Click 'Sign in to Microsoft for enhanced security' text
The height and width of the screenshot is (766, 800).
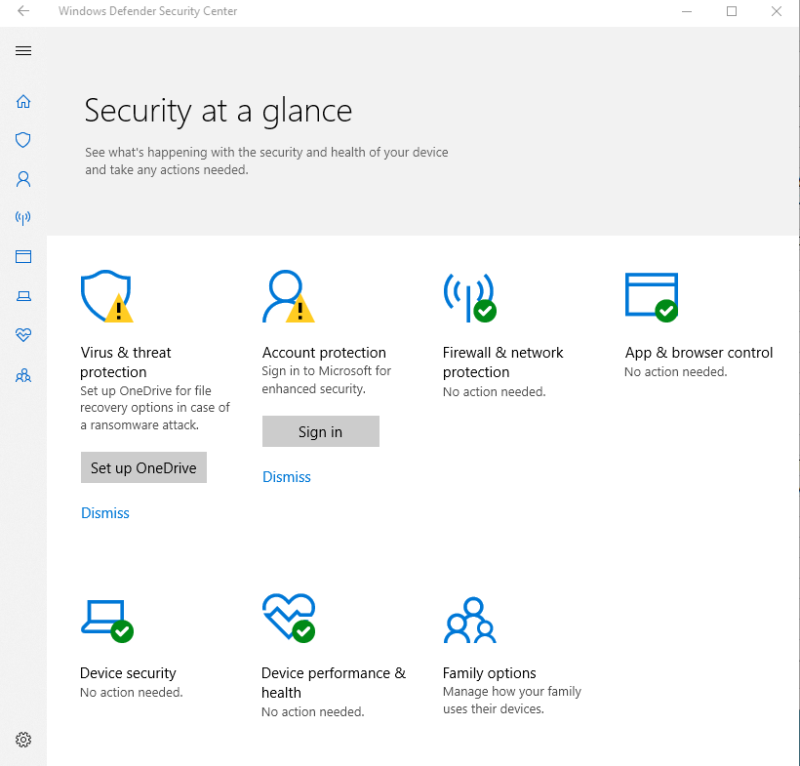click(326, 380)
